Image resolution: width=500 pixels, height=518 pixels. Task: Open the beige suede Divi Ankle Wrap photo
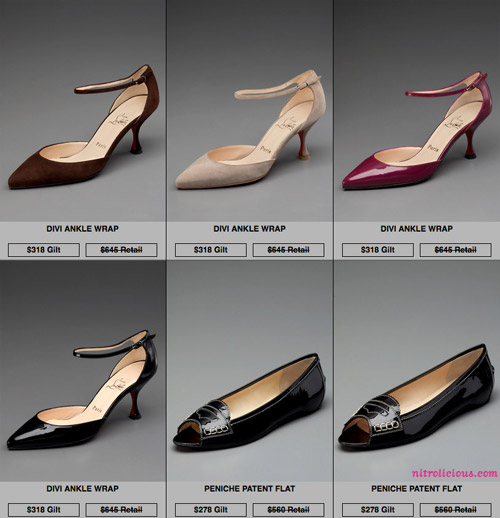click(250, 111)
